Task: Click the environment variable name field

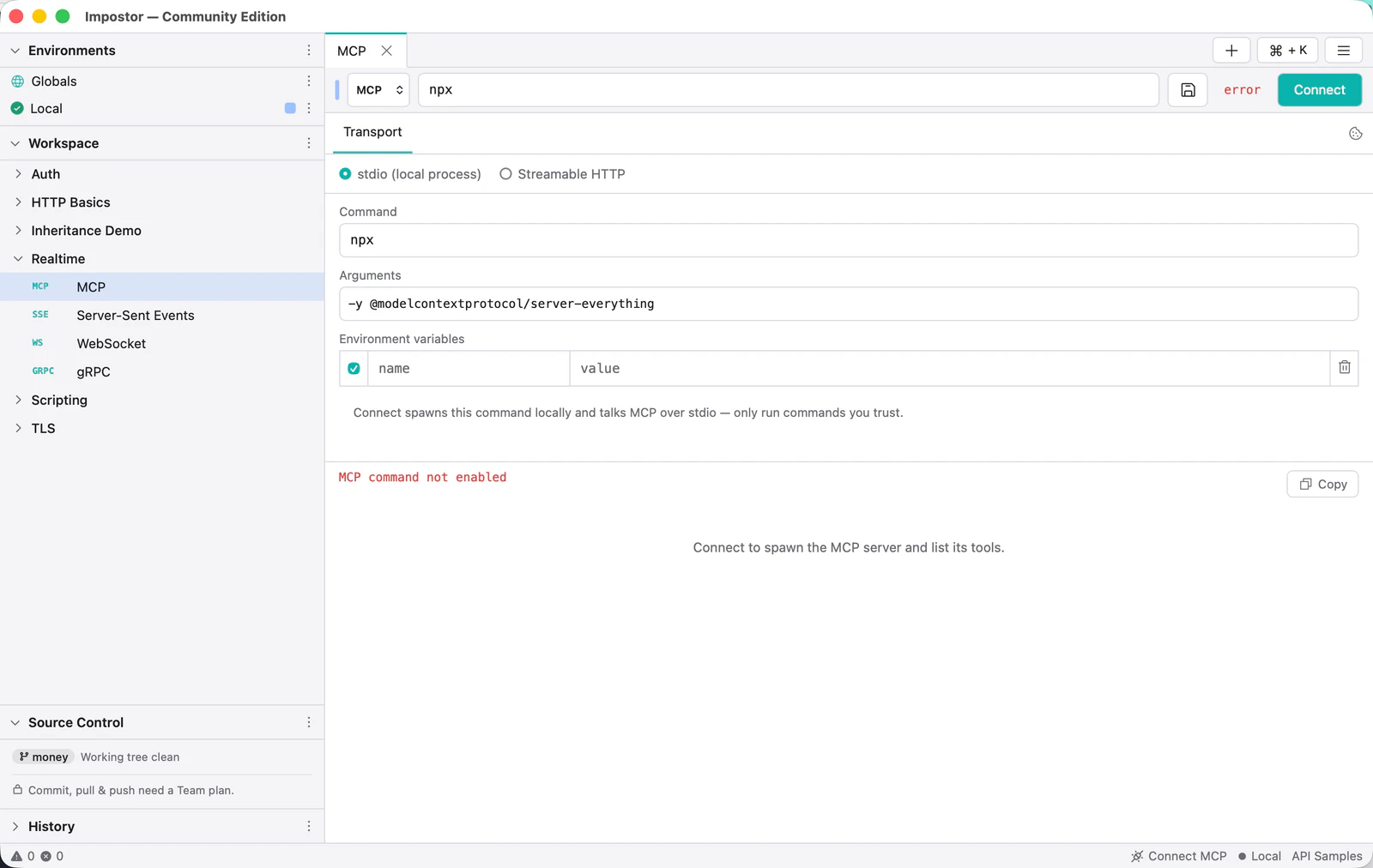Action: tap(469, 368)
